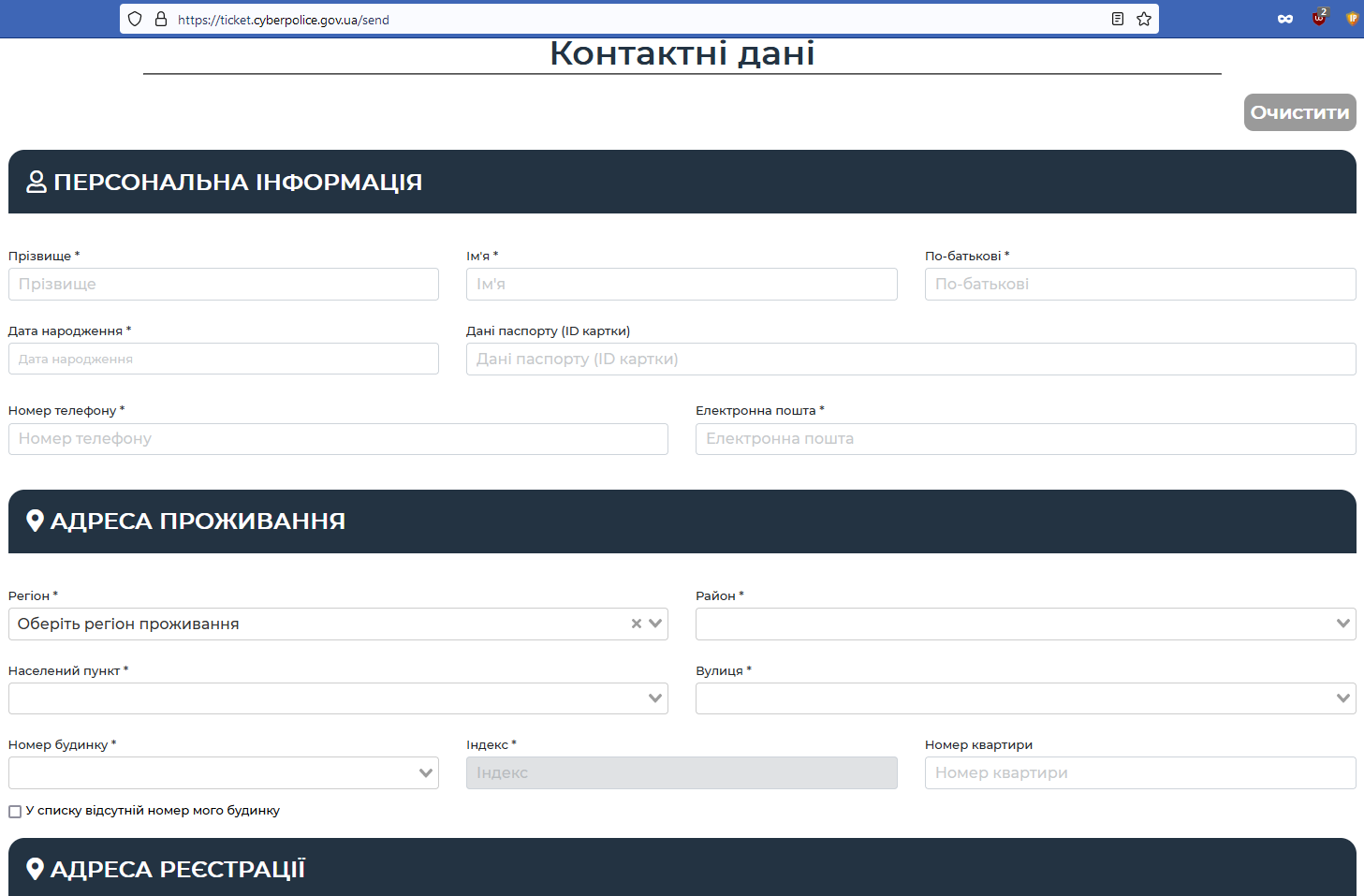Open the Номер будинку dropdown

224,773
